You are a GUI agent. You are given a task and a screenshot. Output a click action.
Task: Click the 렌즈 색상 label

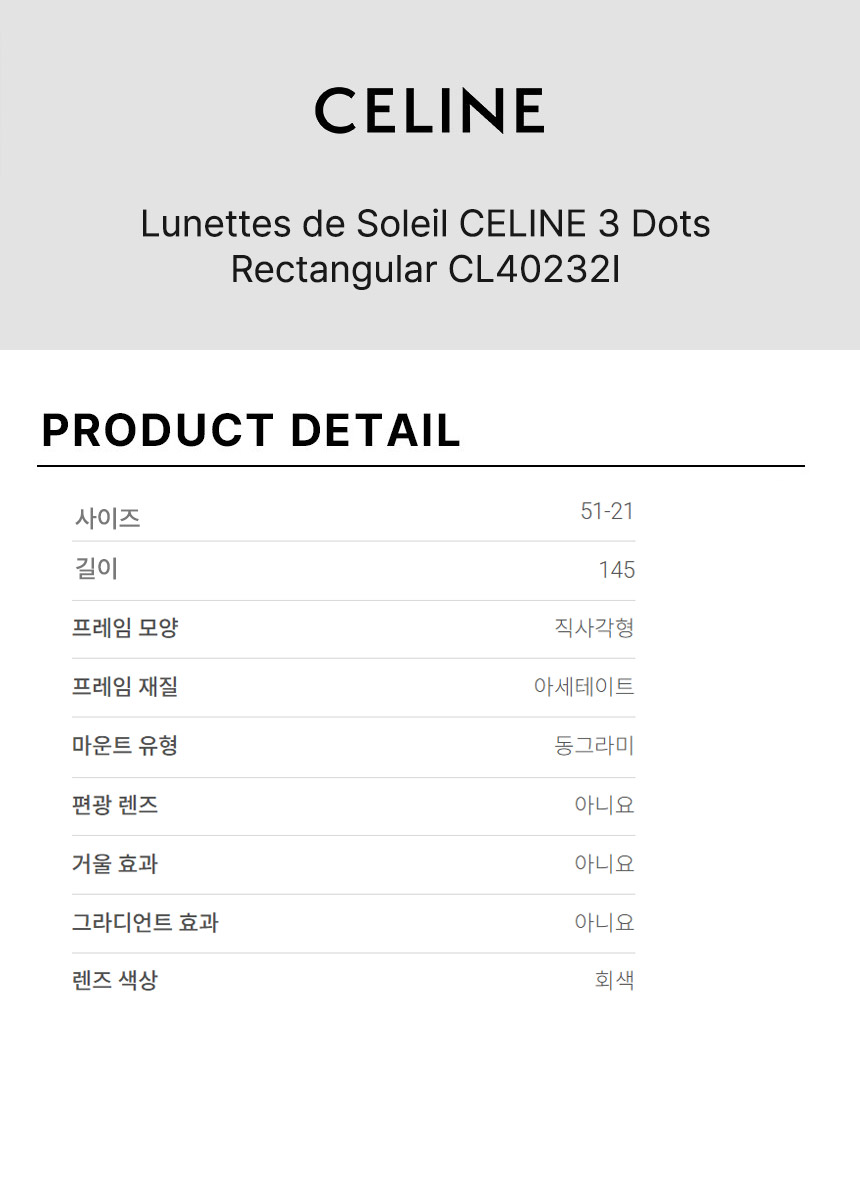click(x=115, y=980)
